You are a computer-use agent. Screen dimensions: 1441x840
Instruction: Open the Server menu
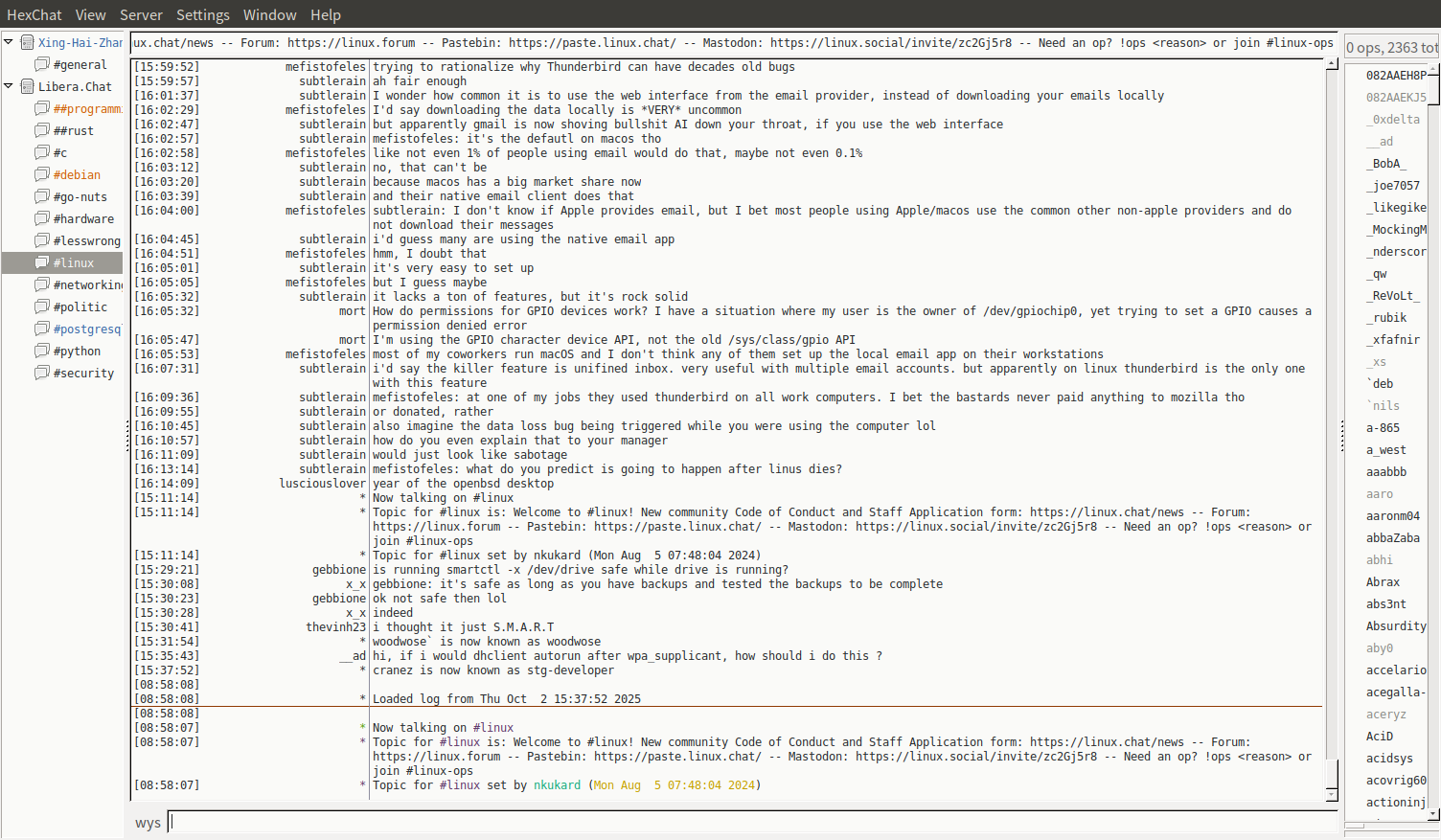(141, 15)
